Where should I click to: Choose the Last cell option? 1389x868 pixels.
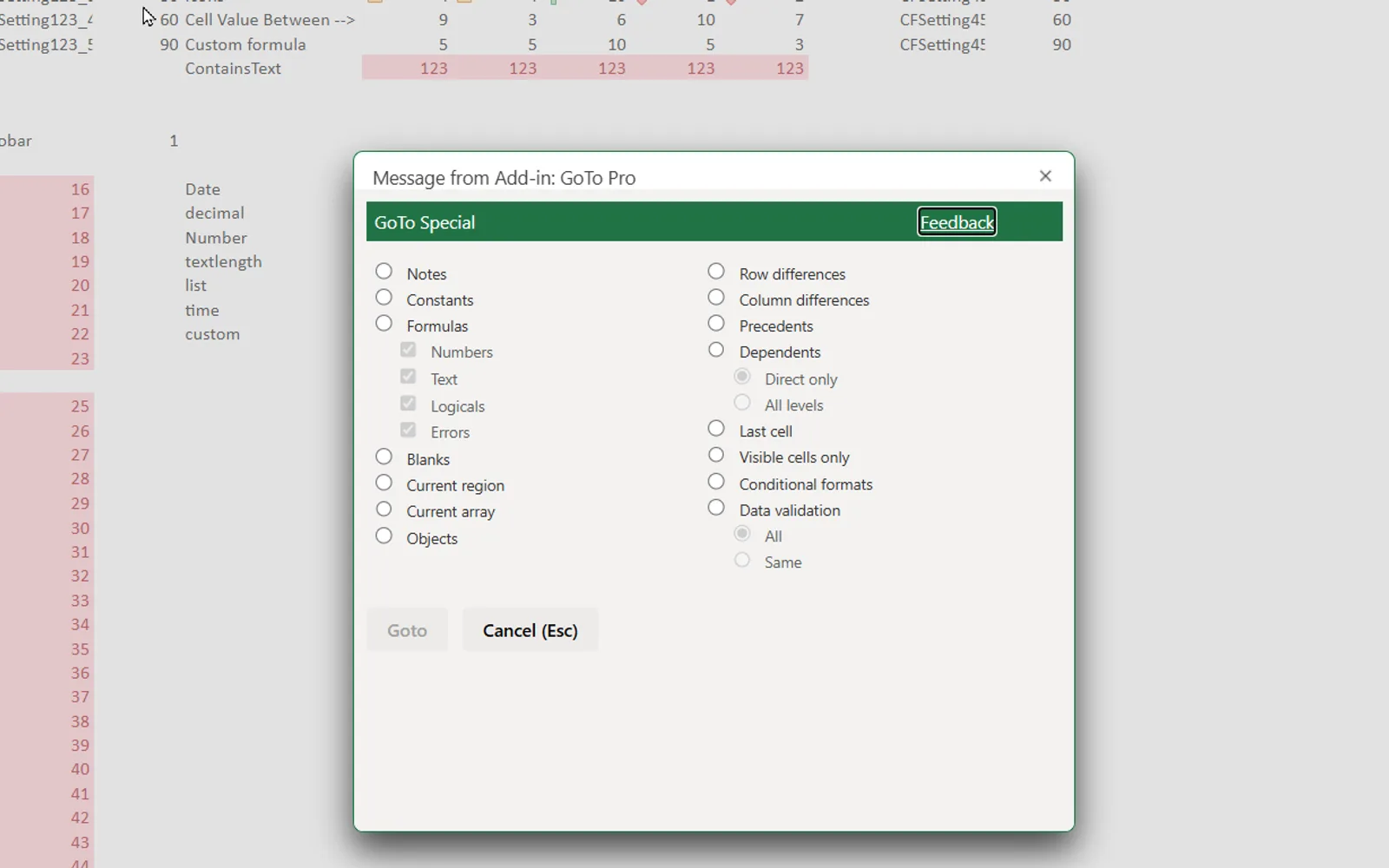(x=716, y=429)
